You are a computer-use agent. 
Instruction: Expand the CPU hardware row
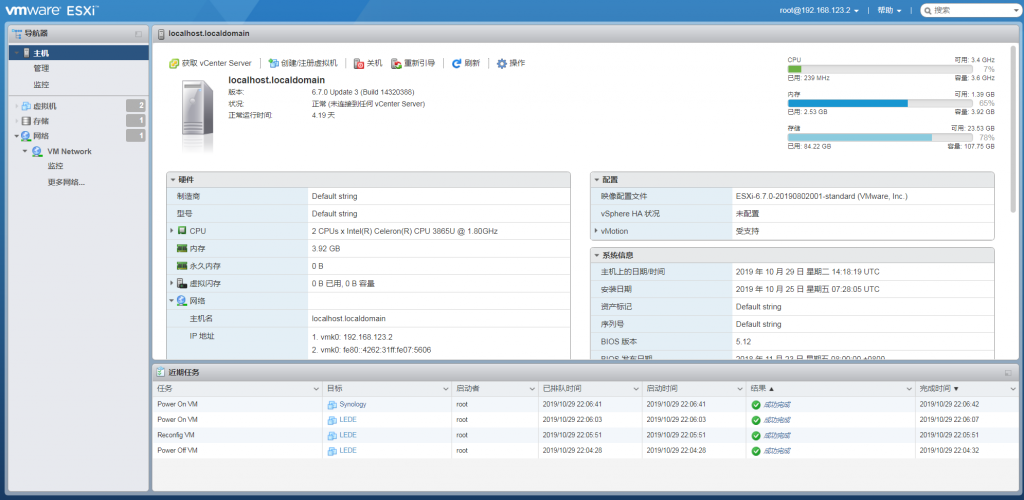click(172, 231)
